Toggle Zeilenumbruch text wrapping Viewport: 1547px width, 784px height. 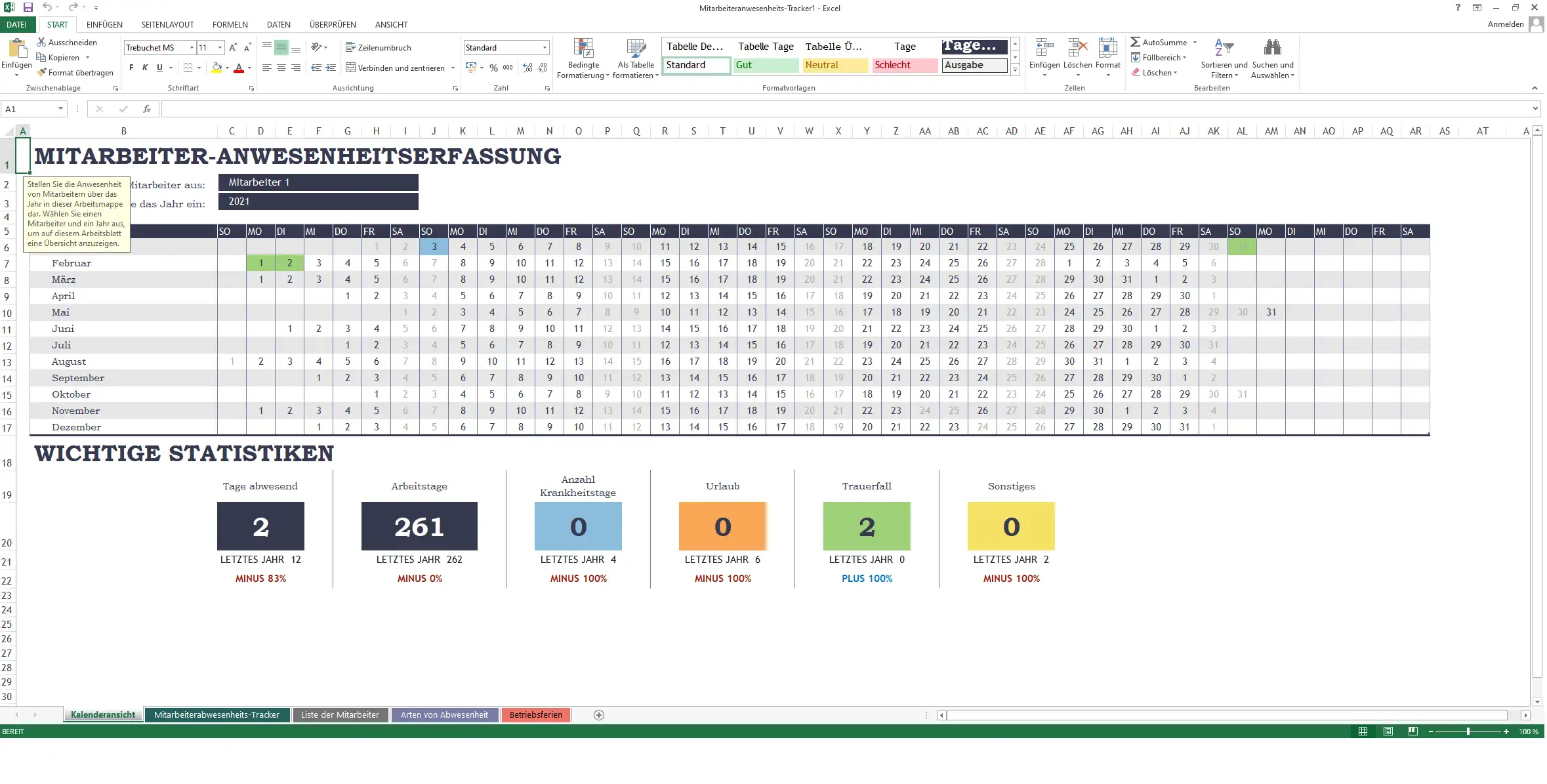coord(378,48)
